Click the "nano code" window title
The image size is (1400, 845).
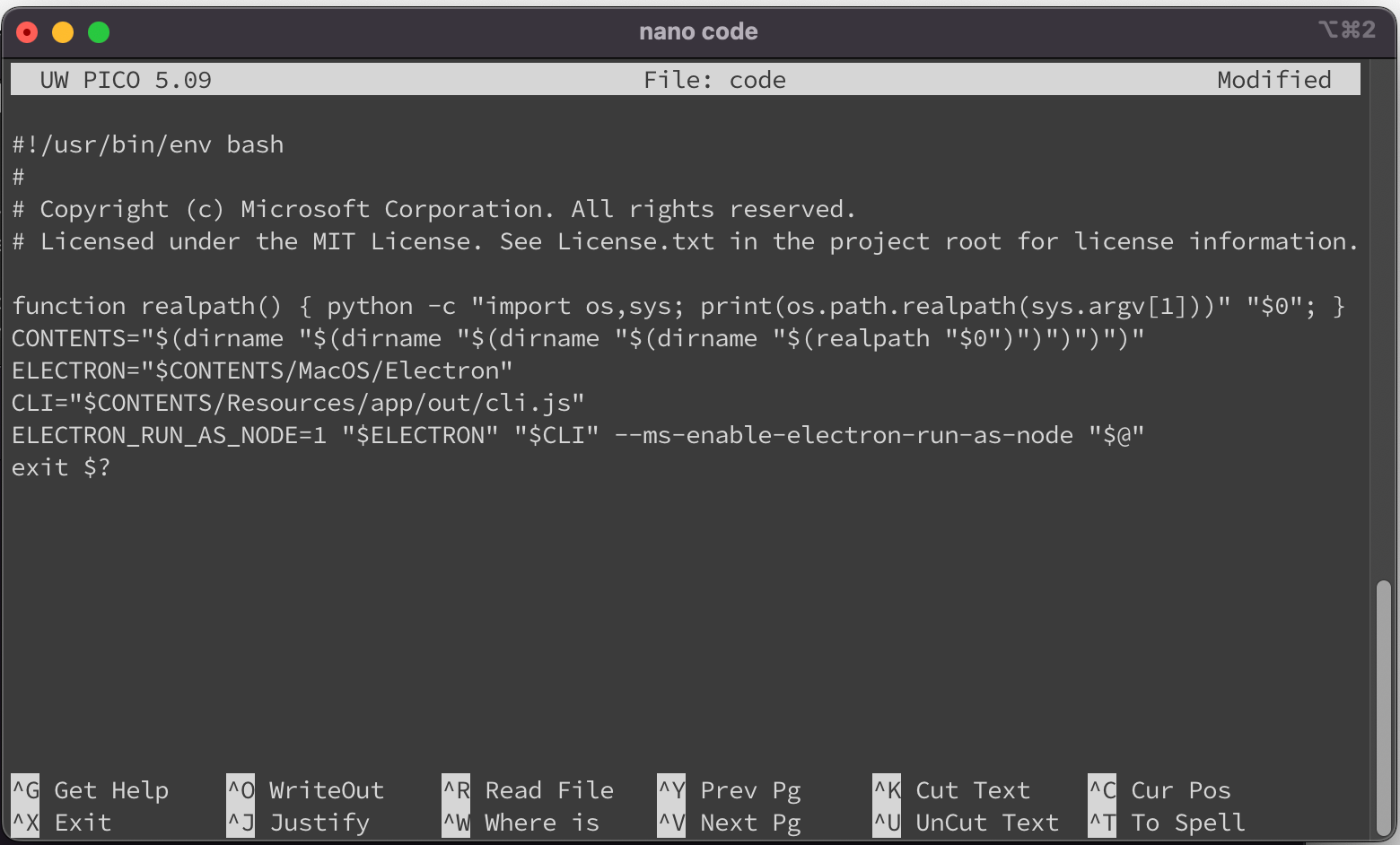(x=698, y=32)
